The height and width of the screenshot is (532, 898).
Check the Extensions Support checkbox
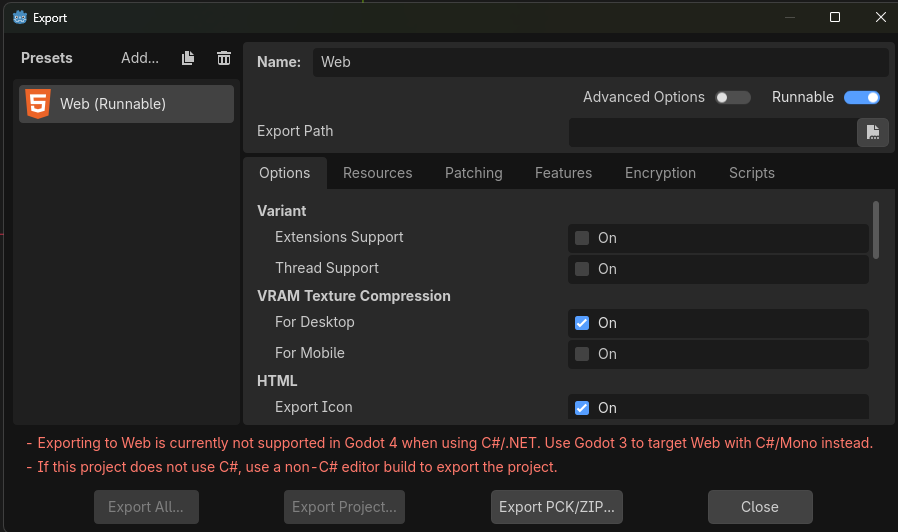[x=582, y=238]
